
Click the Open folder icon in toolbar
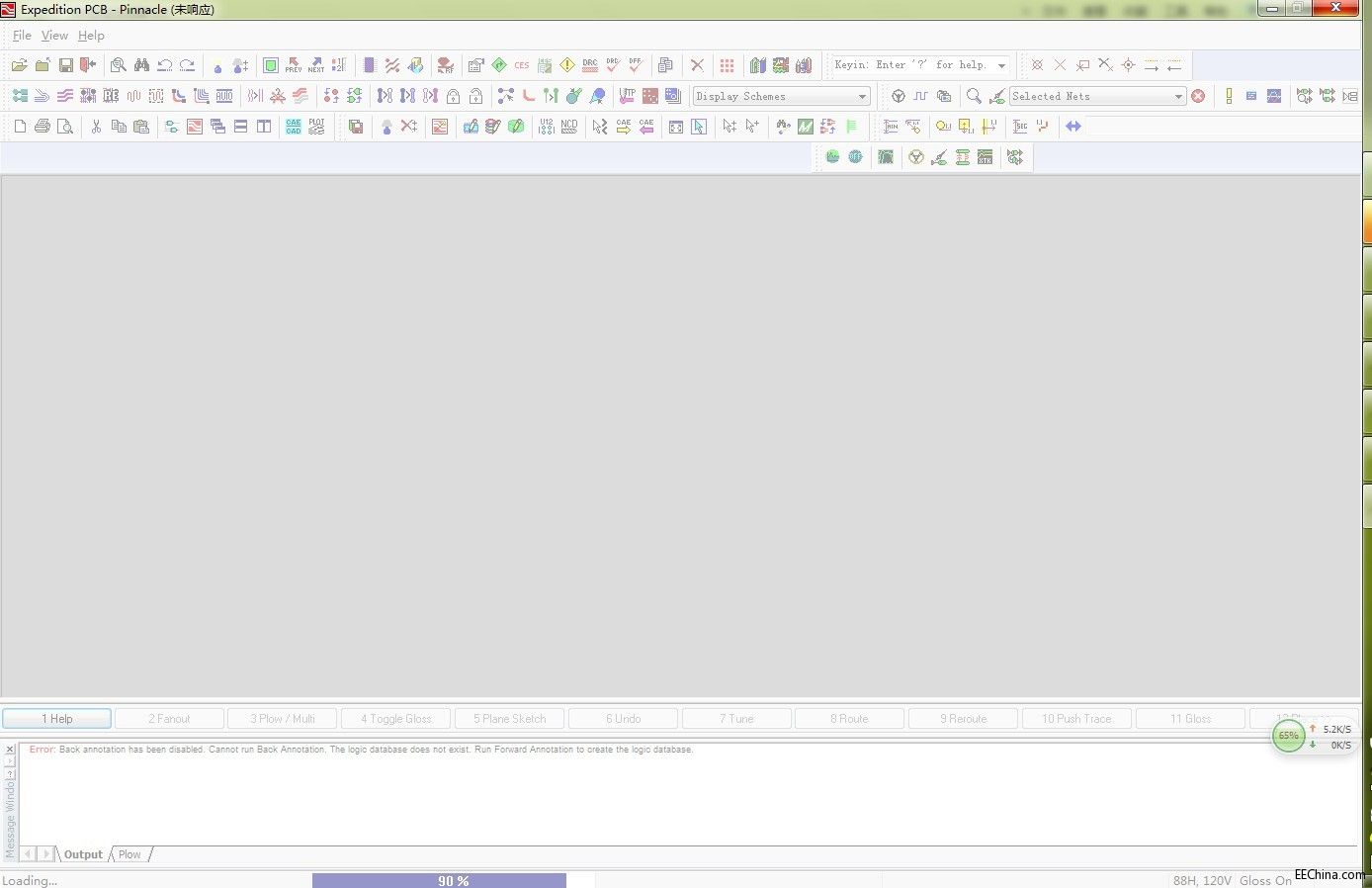pyautogui.click(x=19, y=65)
